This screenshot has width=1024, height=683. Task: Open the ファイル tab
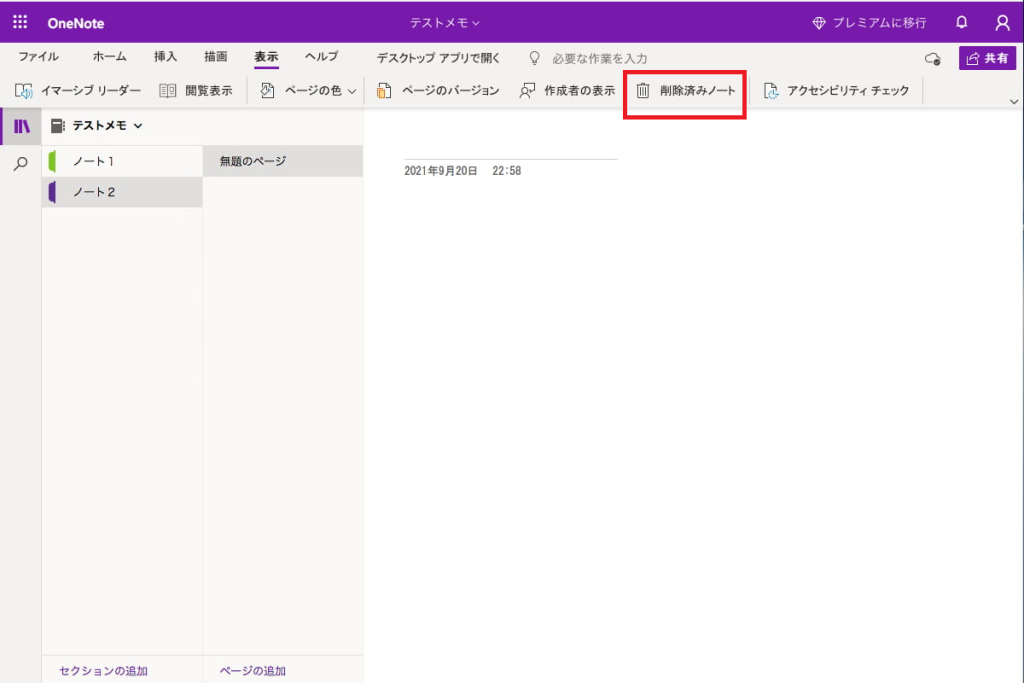pos(39,57)
